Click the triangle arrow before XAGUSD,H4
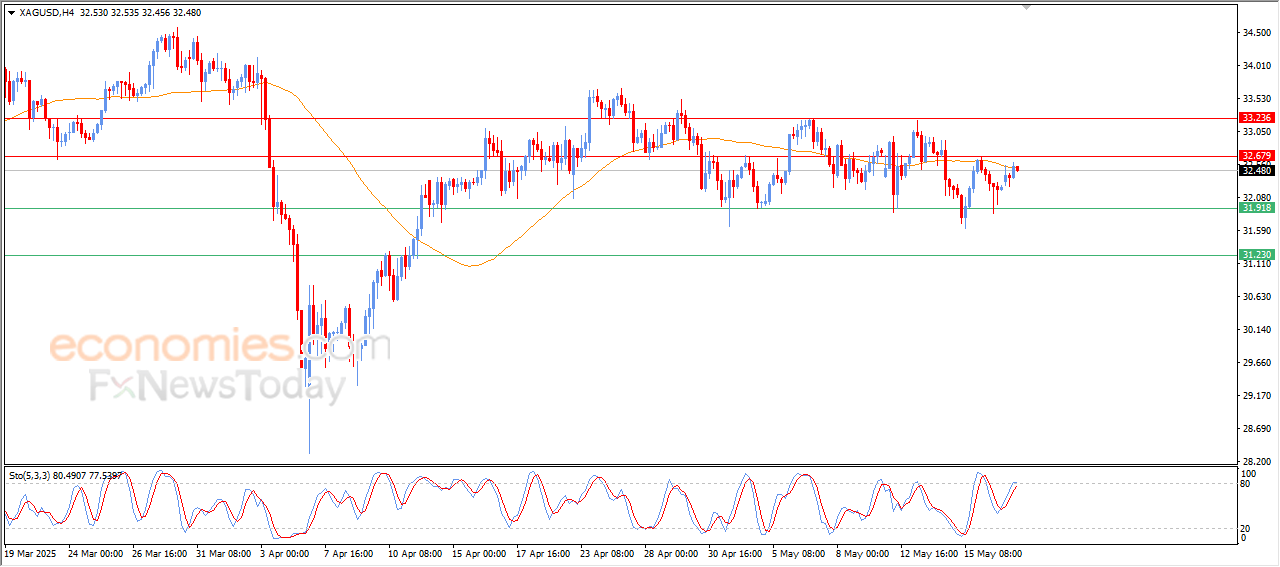This screenshot has height=567, width=1280. pyautogui.click(x=11, y=13)
